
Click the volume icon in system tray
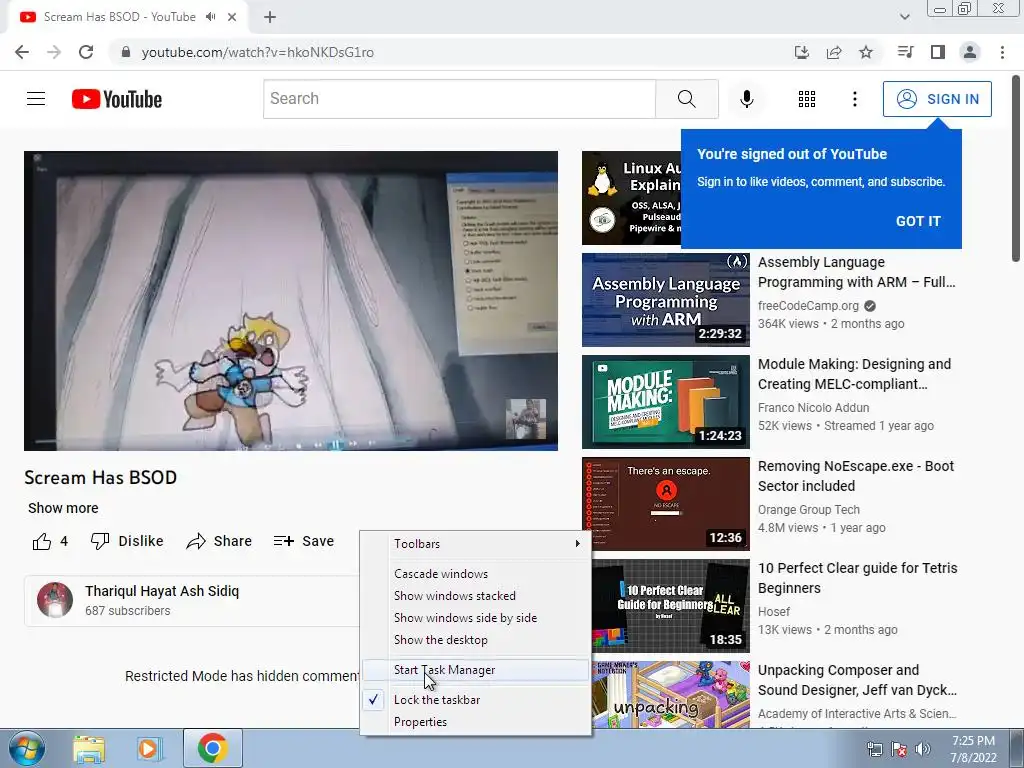pos(923,749)
